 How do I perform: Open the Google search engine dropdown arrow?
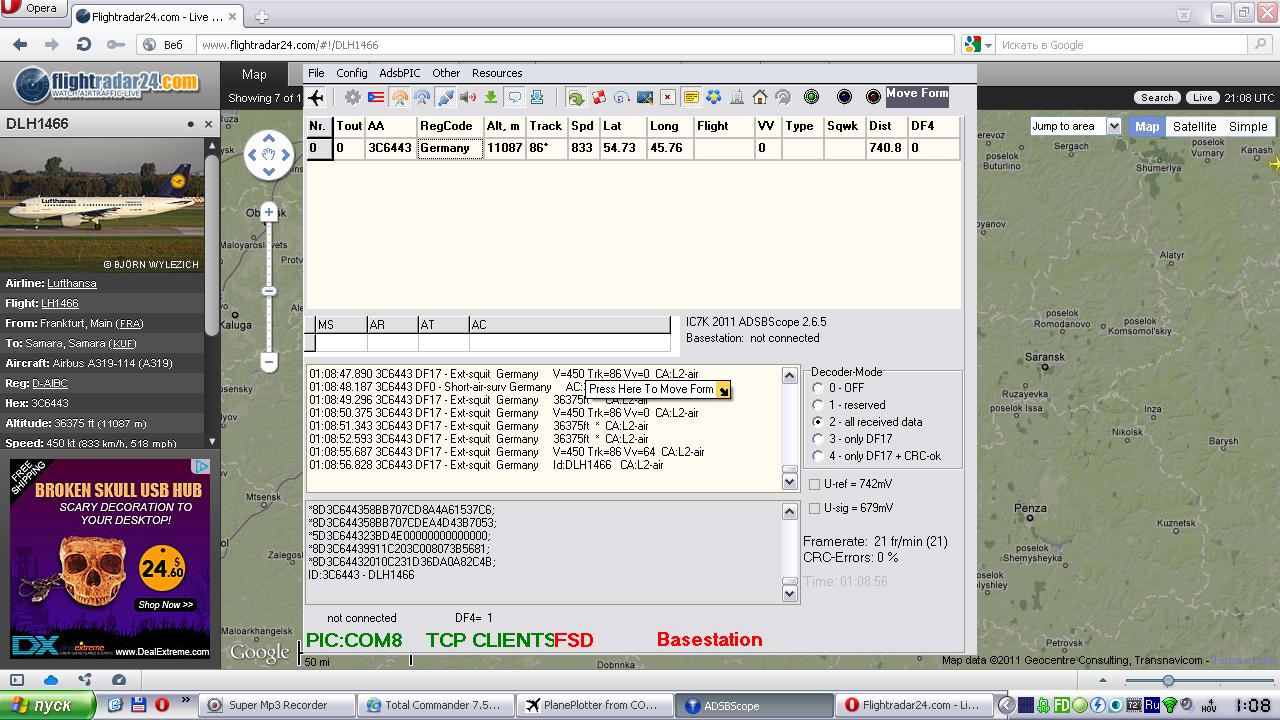tap(988, 45)
